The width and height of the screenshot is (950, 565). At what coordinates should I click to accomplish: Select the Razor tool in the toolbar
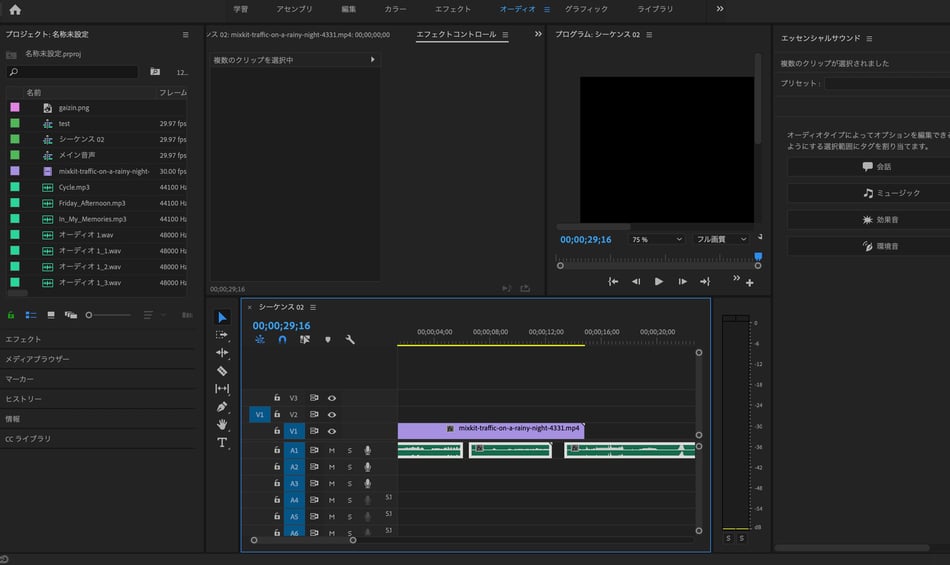[222, 371]
